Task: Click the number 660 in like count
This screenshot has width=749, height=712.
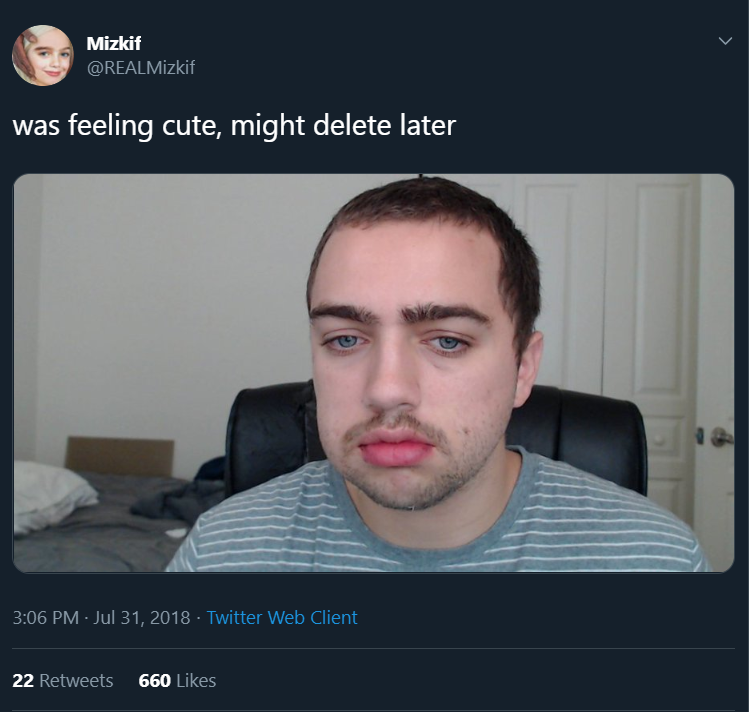Action: click(x=154, y=680)
